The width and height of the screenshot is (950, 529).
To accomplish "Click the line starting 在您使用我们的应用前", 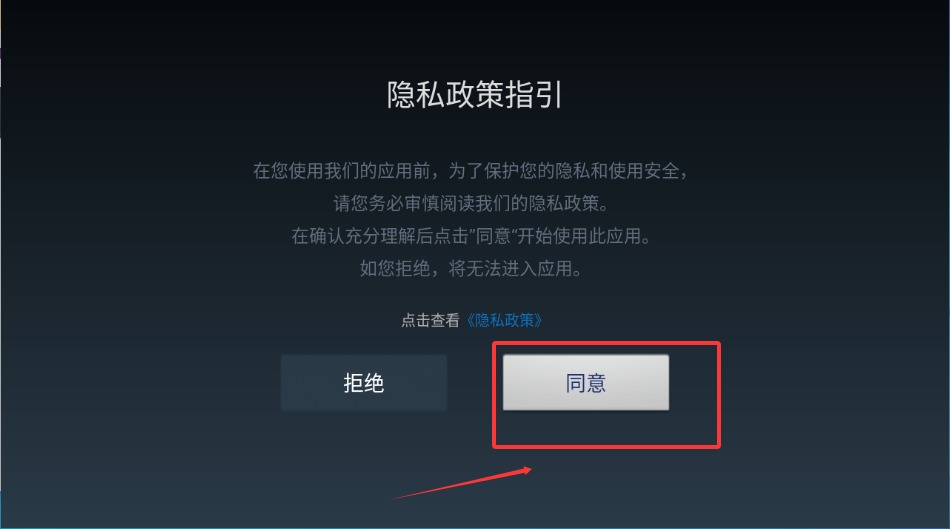I will coord(471,171).
